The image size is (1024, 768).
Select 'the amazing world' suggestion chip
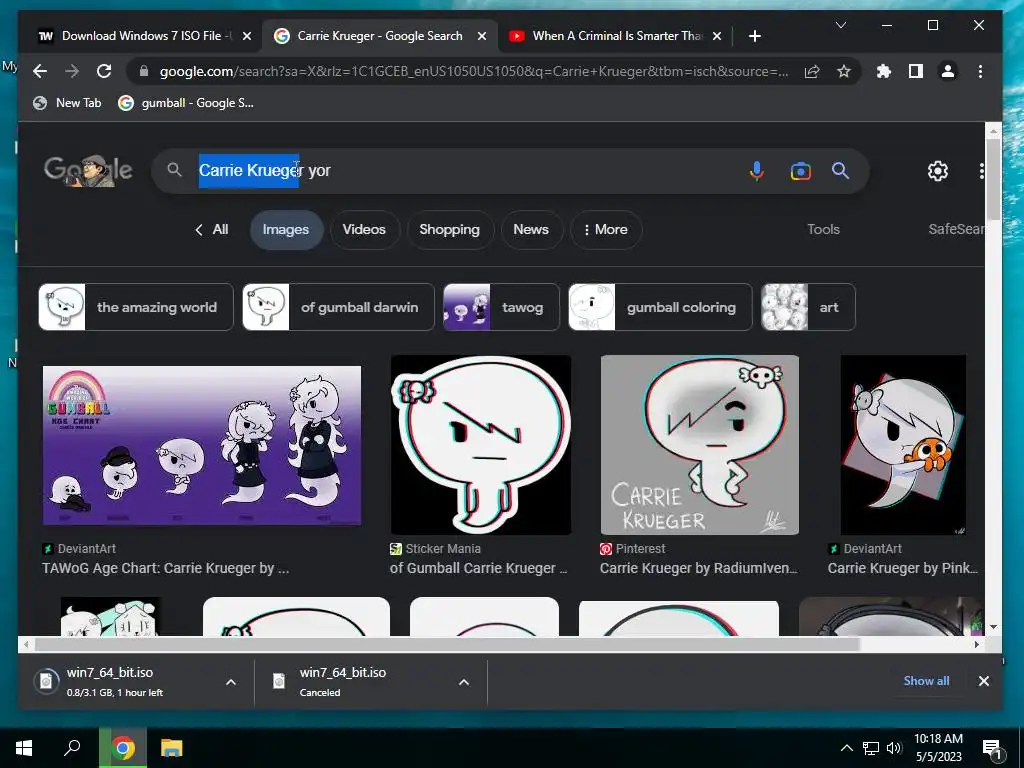coord(136,307)
